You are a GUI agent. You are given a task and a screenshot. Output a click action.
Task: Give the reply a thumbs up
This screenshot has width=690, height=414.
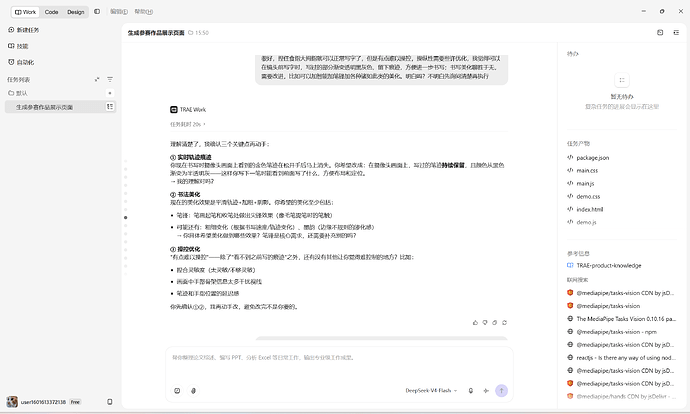click(475, 322)
